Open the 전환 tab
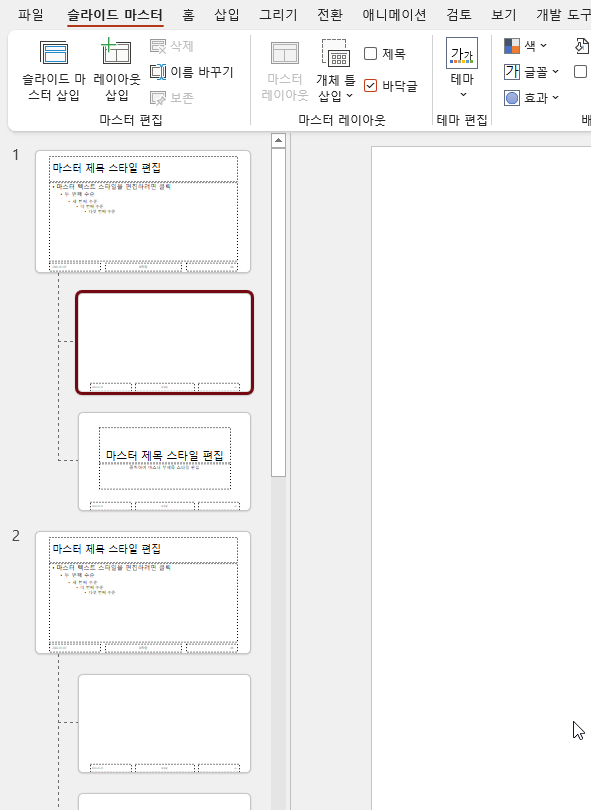The width and height of the screenshot is (591, 810). tap(330, 15)
